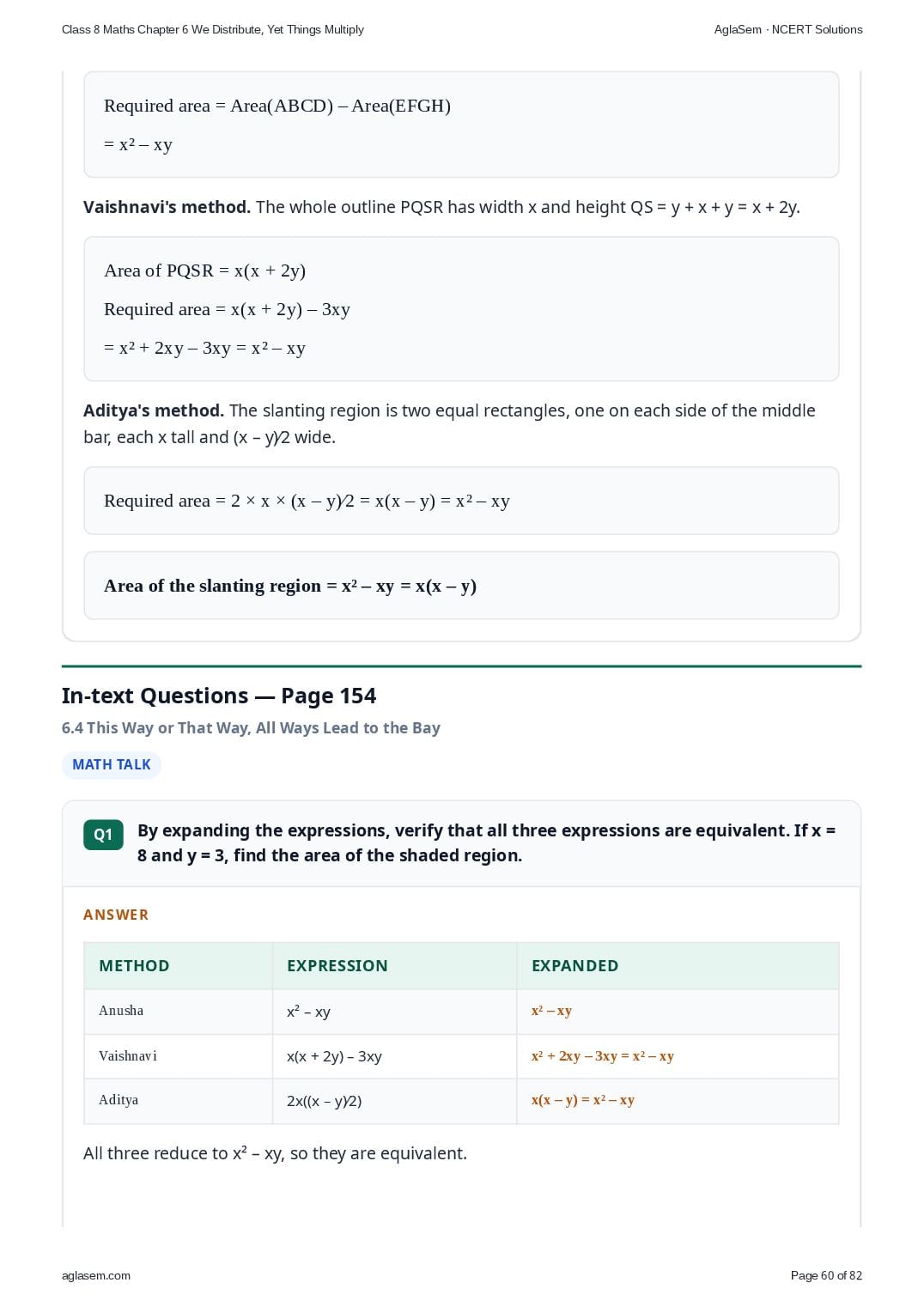Image resolution: width=924 pixels, height=1307 pixels.
Task: Click the boxed final result x² – xy = x(x – y)
Action: [x=461, y=586]
